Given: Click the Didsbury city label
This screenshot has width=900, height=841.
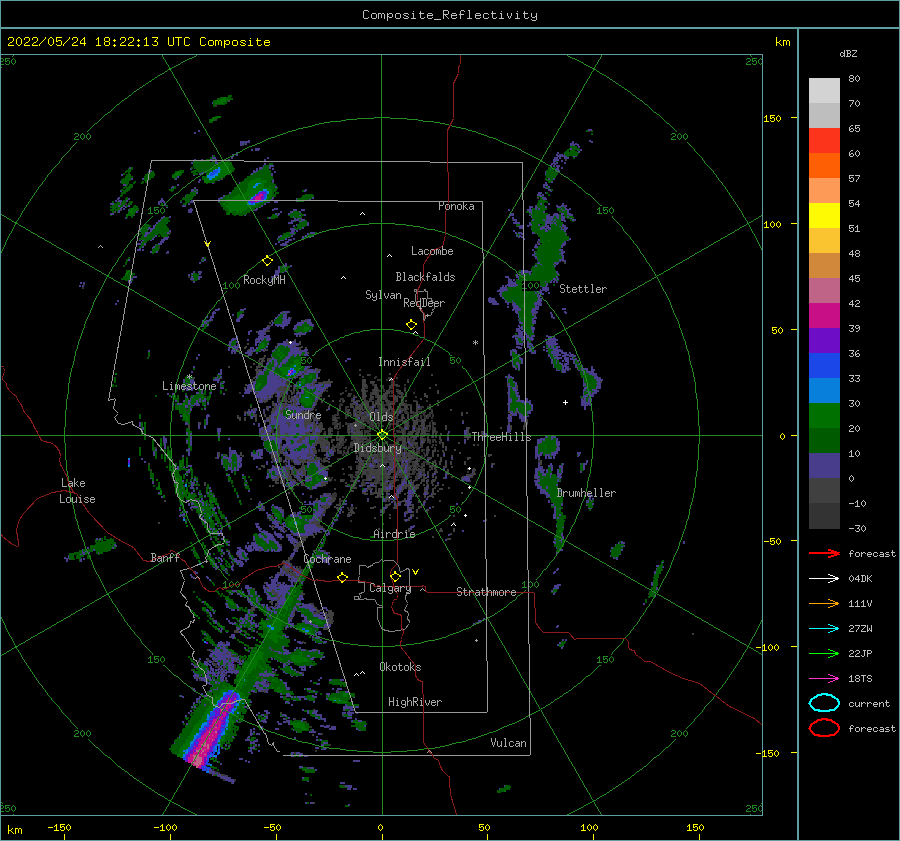Looking at the screenshot, I should pyautogui.click(x=377, y=448).
